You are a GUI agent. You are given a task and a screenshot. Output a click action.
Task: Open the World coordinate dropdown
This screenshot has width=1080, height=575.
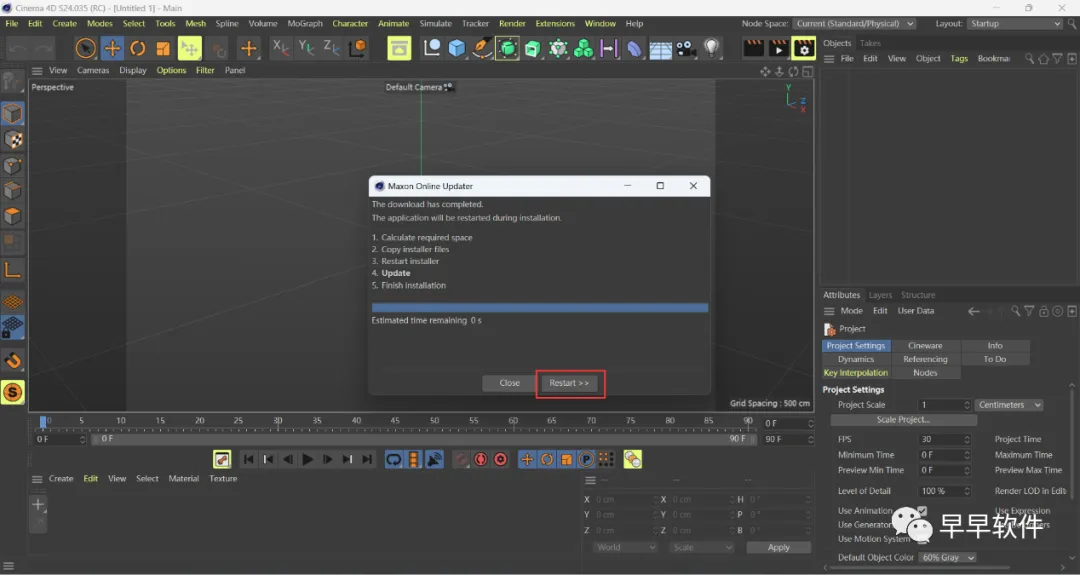[x=625, y=547]
